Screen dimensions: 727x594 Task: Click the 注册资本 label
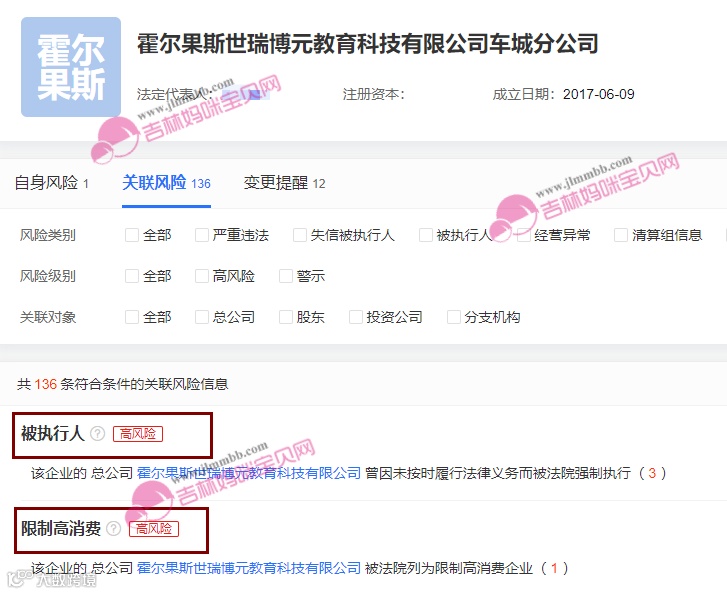(374, 94)
